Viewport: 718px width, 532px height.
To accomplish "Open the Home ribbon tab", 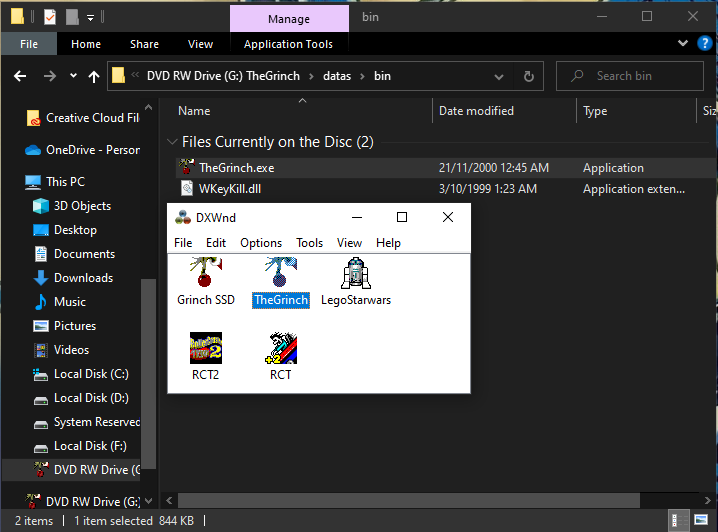I will click(x=86, y=44).
